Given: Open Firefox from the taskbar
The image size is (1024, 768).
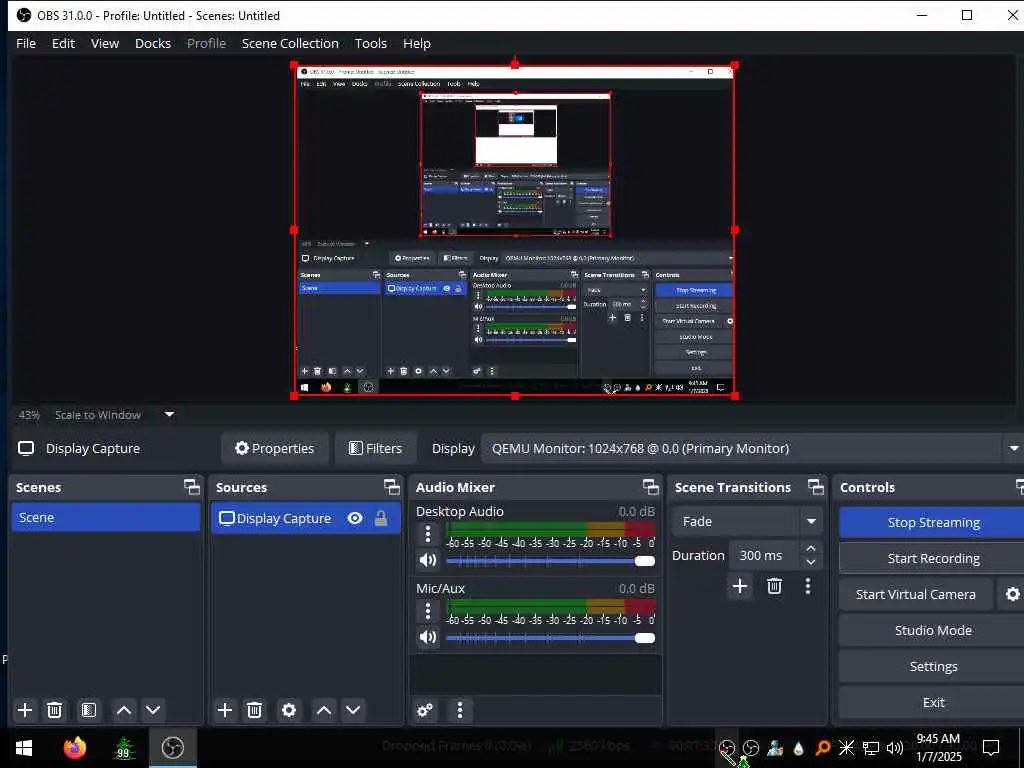Looking at the screenshot, I should (75, 748).
